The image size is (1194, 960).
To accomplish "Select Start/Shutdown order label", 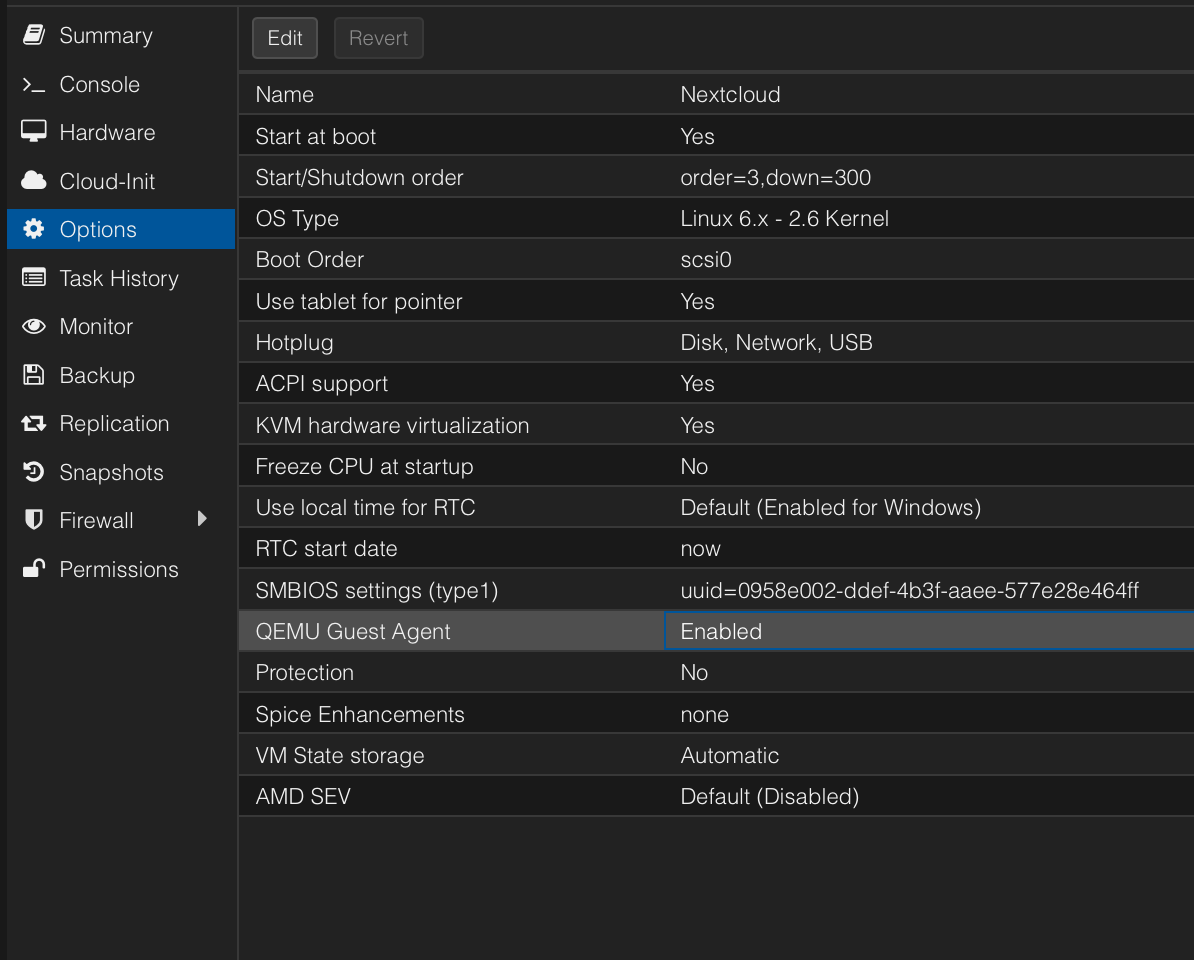I will coord(359,177).
